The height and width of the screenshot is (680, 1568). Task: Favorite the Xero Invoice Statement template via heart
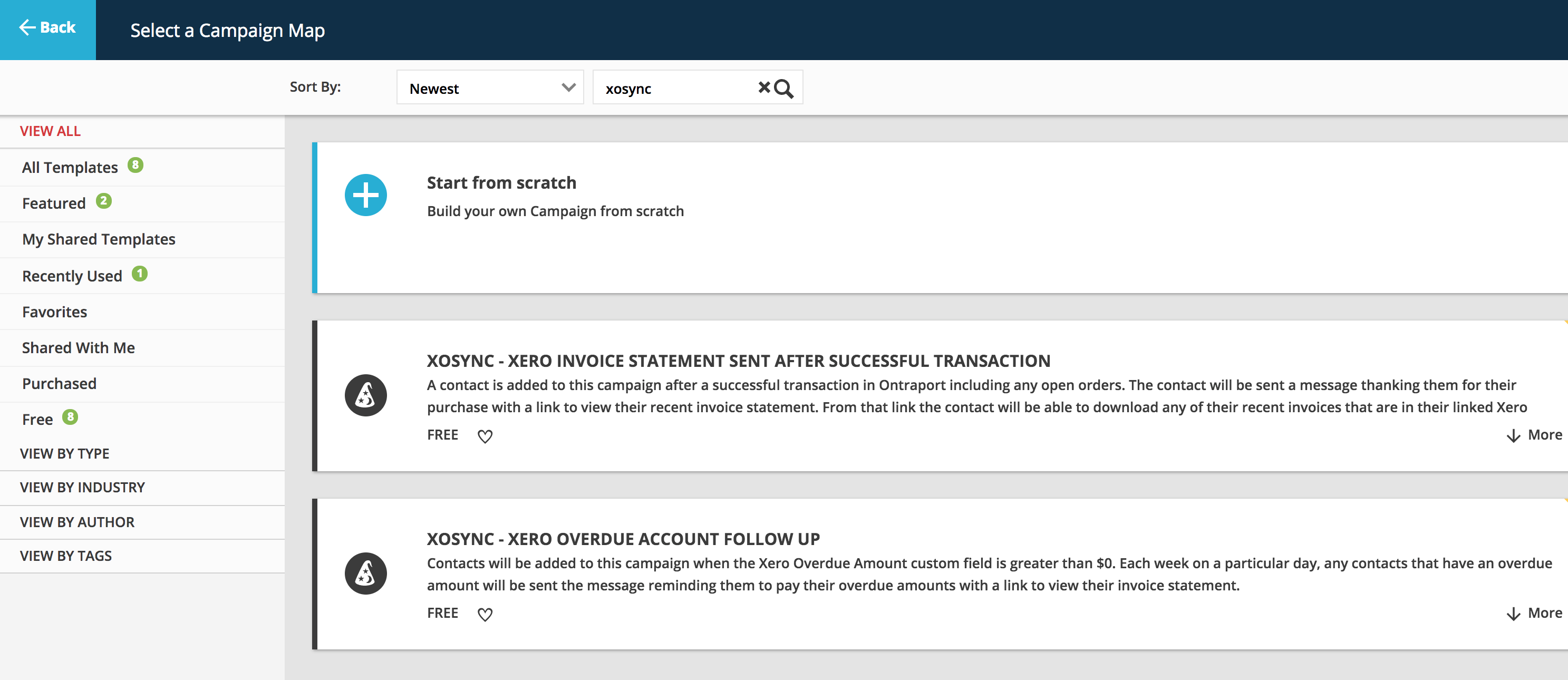(x=485, y=436)
